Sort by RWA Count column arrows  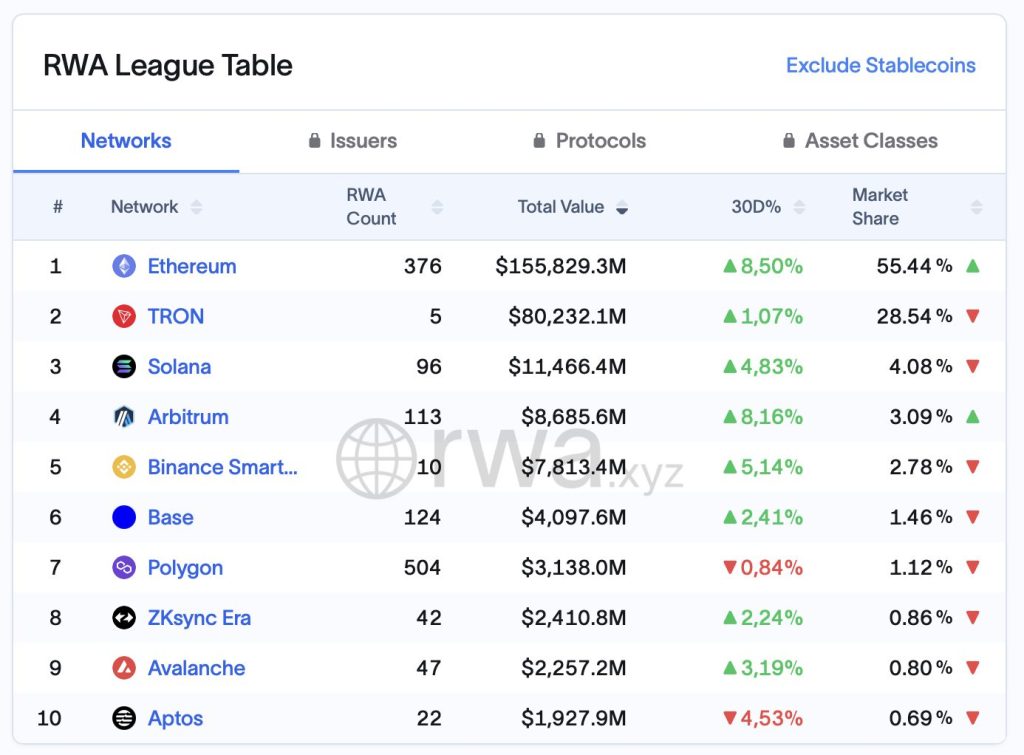[x=436, y=207]
